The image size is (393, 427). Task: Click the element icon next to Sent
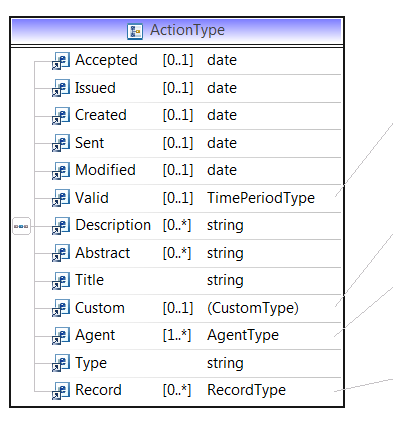pos(61,143)
